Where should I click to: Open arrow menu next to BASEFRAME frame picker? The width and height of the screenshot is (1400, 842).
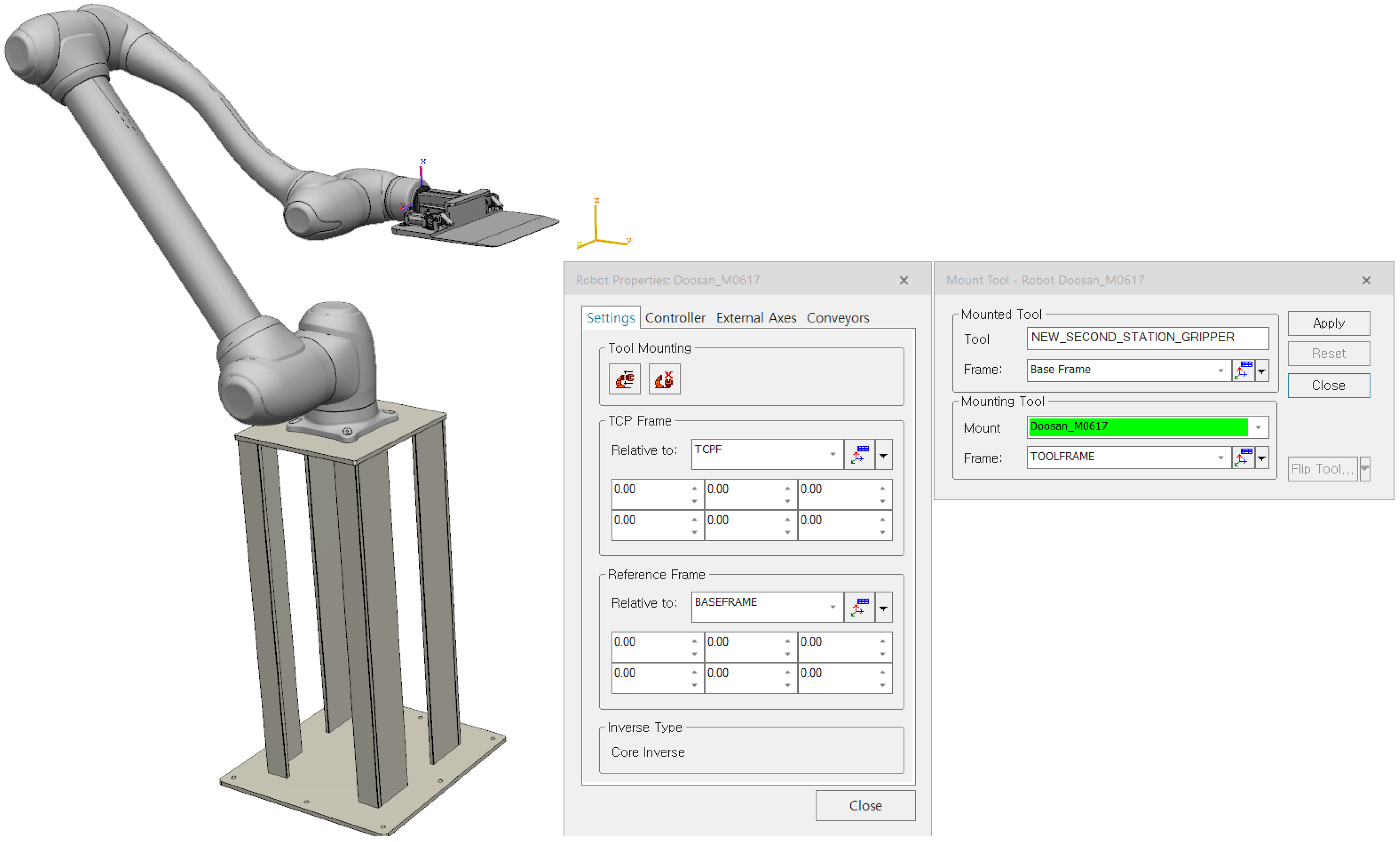coord(883,608)
